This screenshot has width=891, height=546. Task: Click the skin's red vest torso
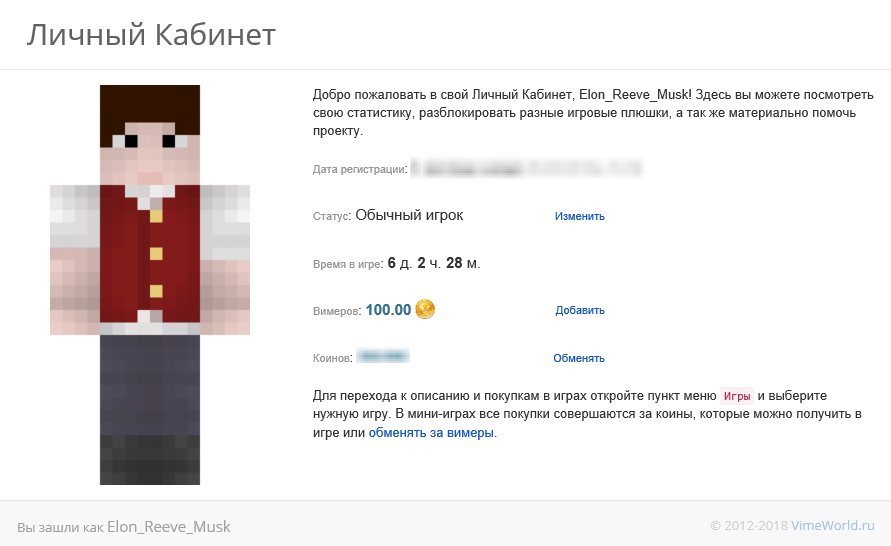pyautogui.click(x=150, y=254)
